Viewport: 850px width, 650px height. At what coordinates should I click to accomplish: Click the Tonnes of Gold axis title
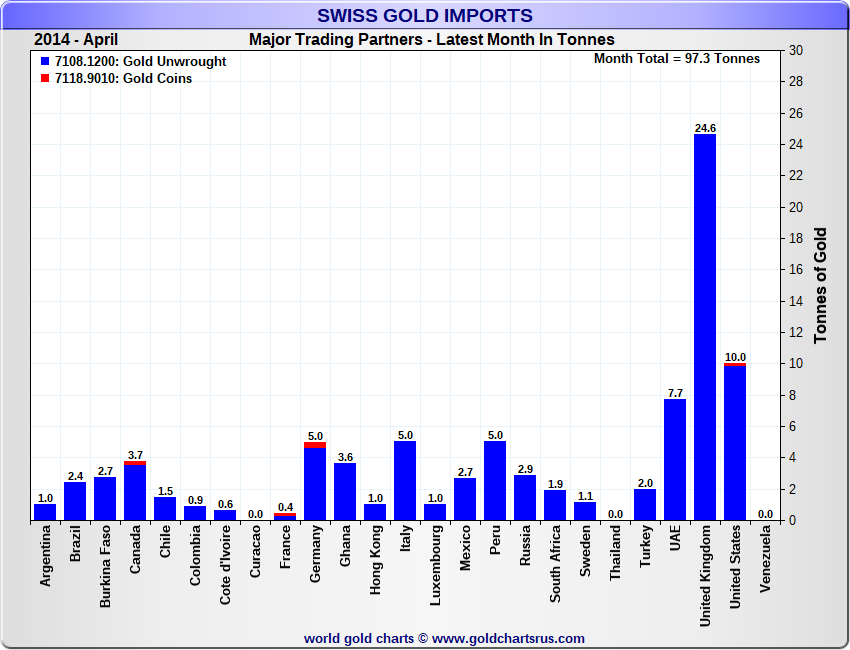(x=820, y=286)
